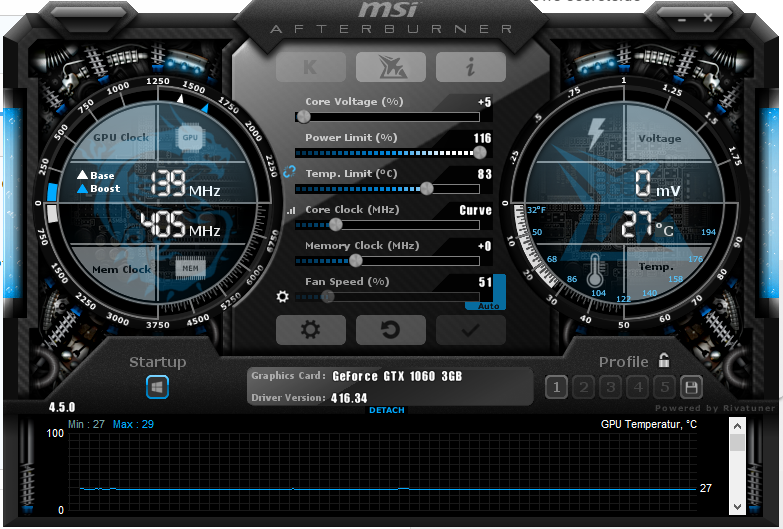The height and width of the screenshot is (529, 783).
Task: Select profile slot 5
Action: pos(665,387)
